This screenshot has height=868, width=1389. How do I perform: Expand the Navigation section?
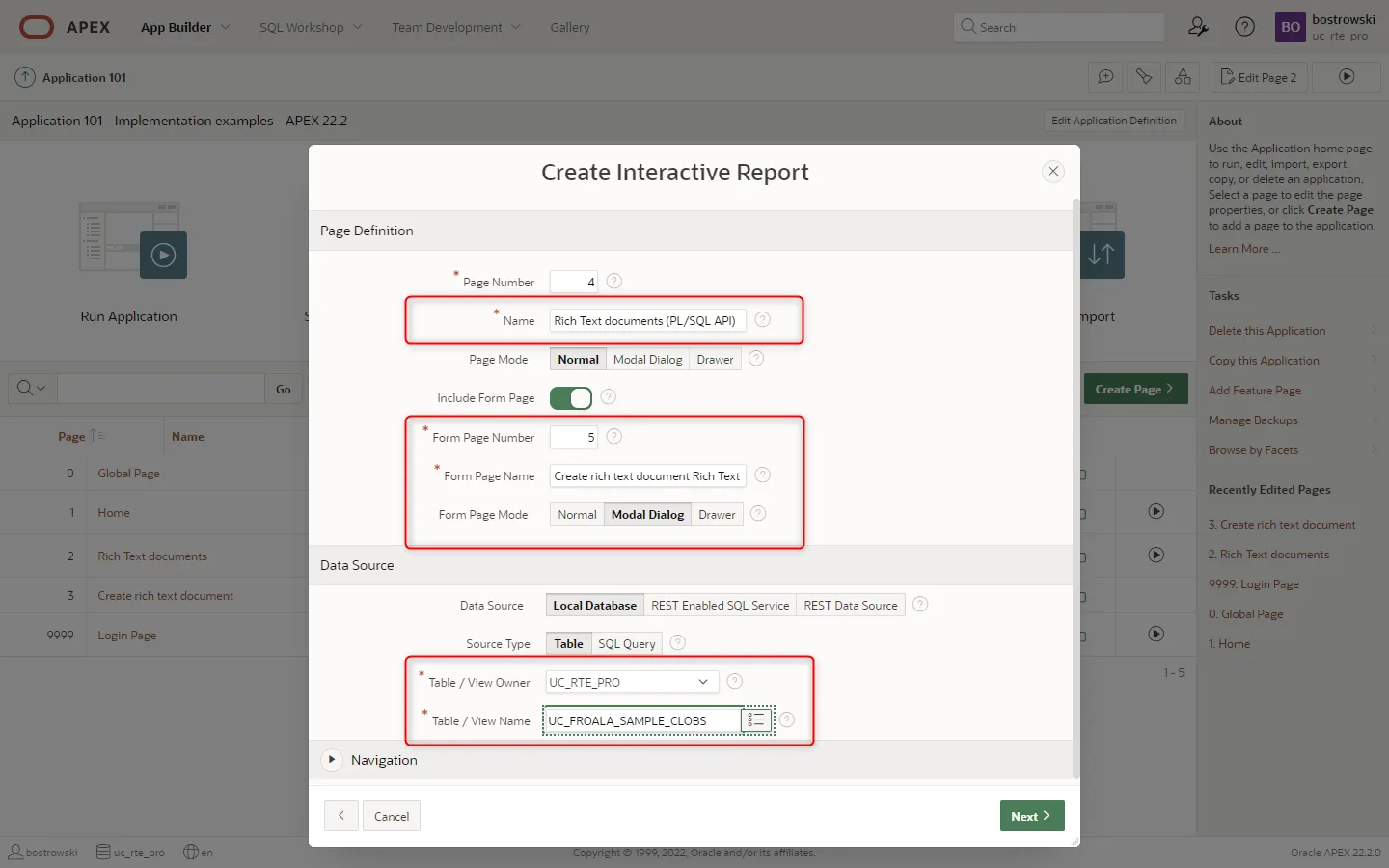(332, 760)
